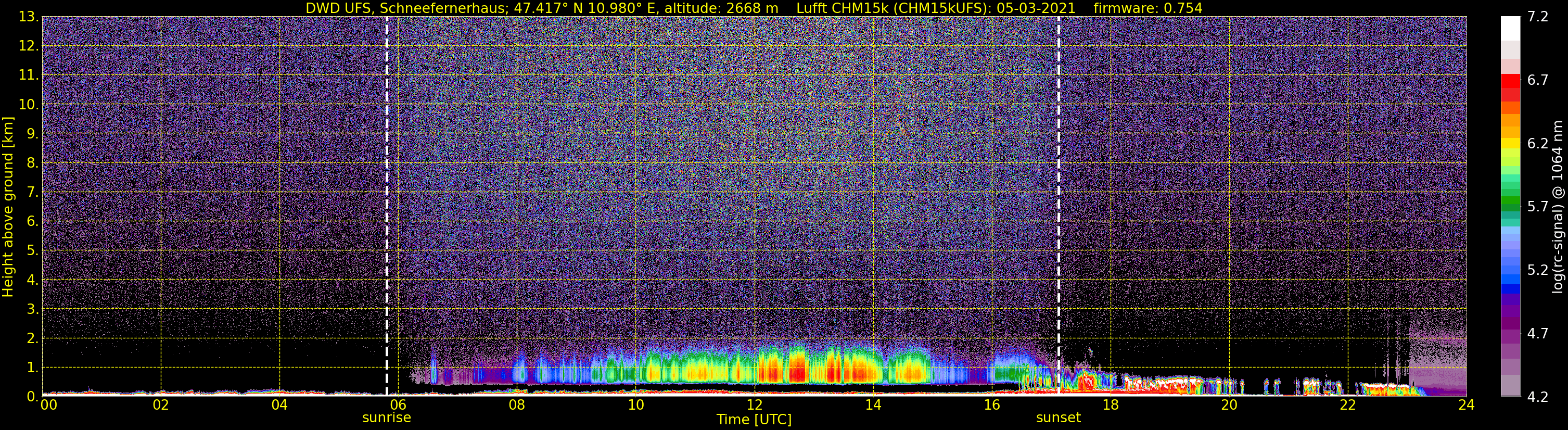Image resolution: width=1568 pixels, height=430 pixels.
Task: Click the '4.' height tick label
Action: 32,280
